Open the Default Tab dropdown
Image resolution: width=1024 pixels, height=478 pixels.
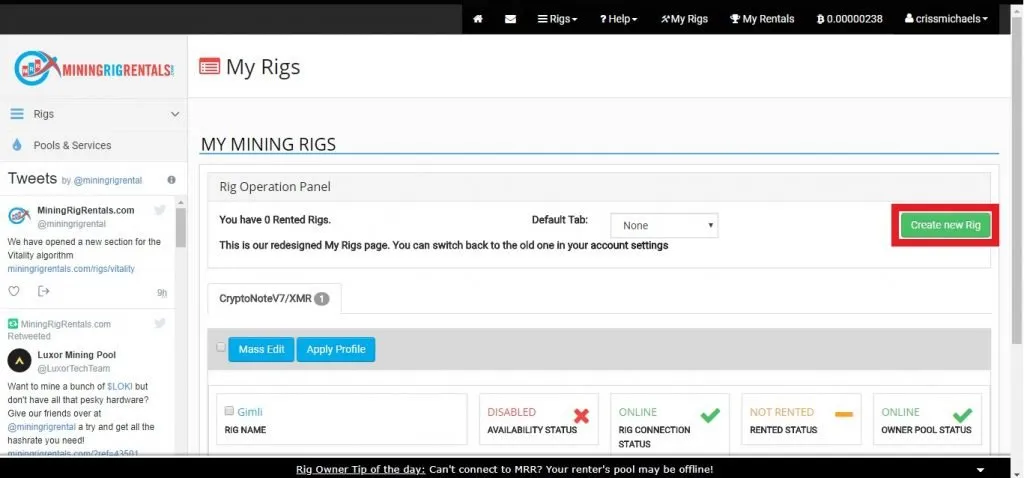pos(664,225)
